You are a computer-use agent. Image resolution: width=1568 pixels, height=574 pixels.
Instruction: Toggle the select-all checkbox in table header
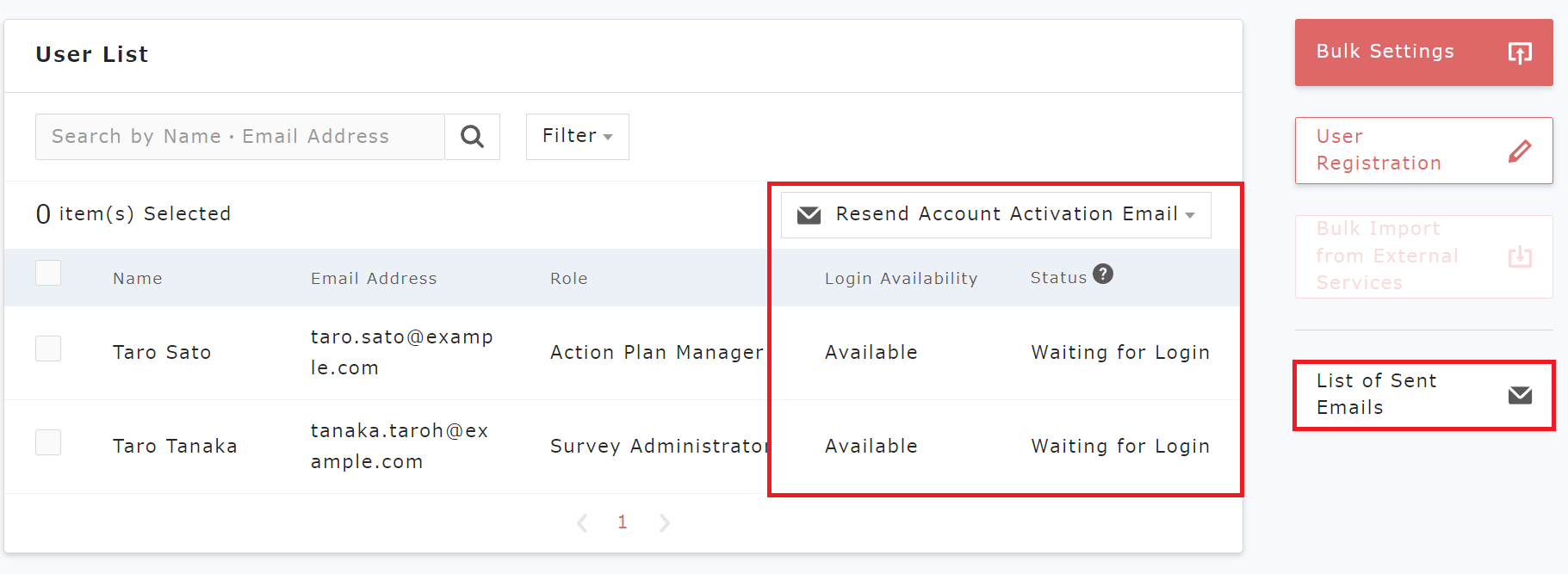click(48, 273)
